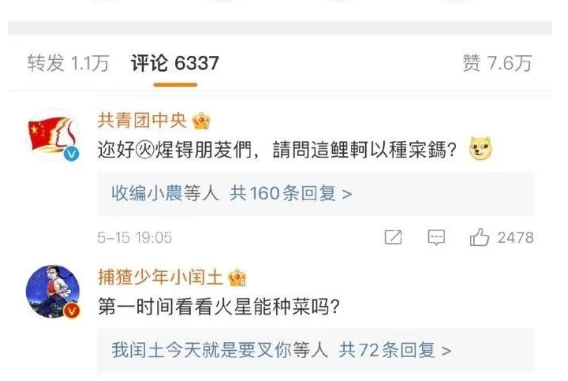Open replier 我闰土今天就是要叉你 link
The width and height of the screenshot is (568, 381).
coord(201,350)
